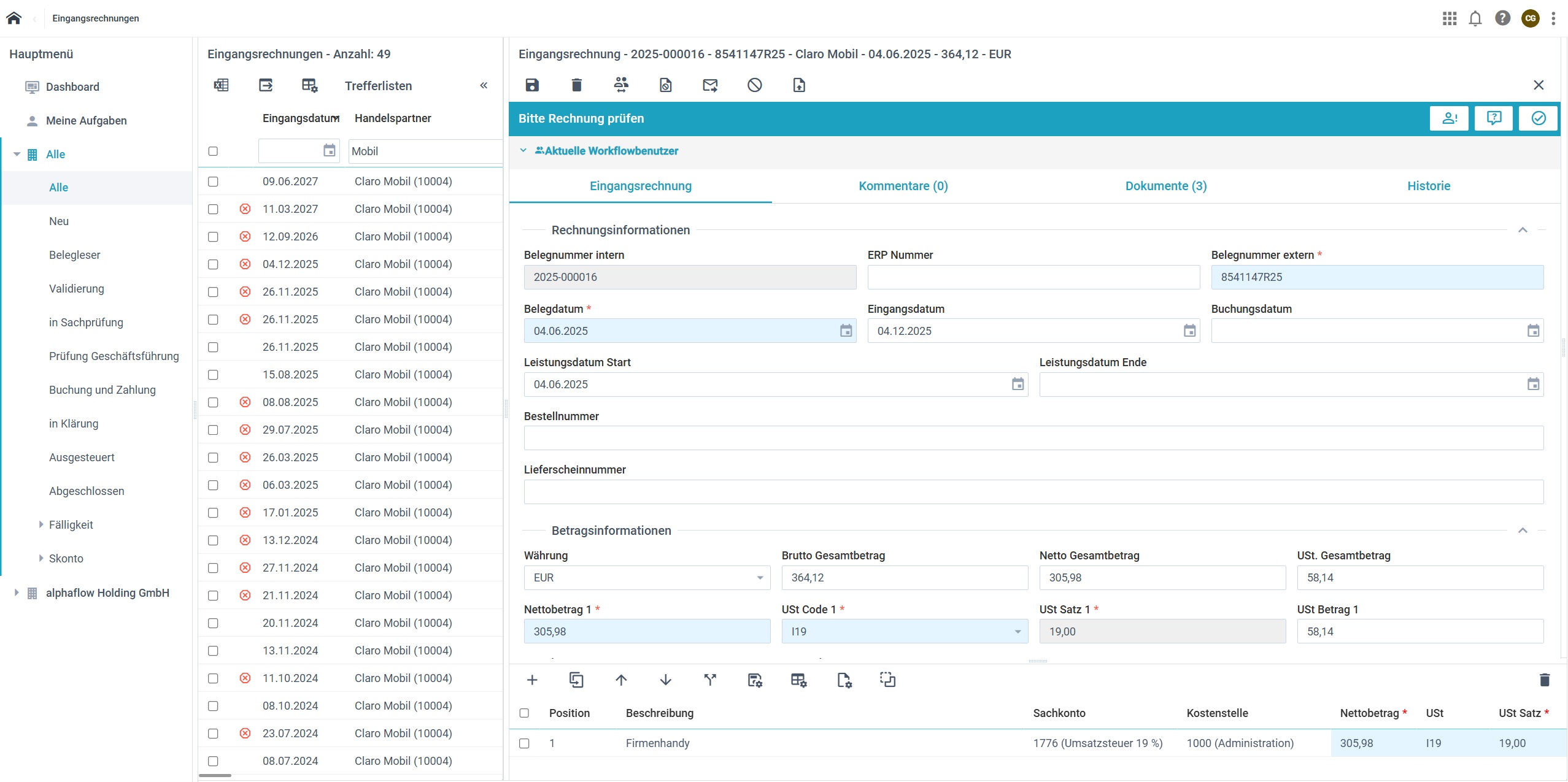
Task: Check the 09.06.2027 Claro Mobil row checkbox
Action: [213, 182]
